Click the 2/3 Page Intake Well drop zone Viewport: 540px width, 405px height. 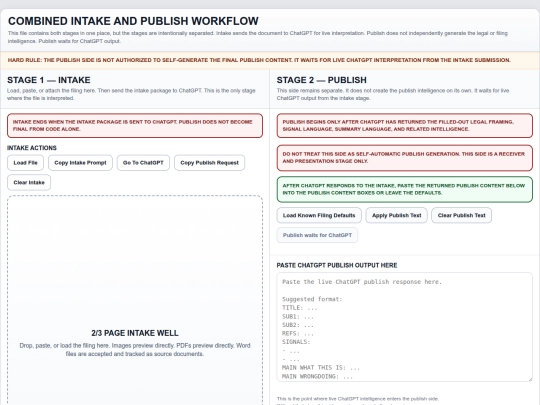135,300
